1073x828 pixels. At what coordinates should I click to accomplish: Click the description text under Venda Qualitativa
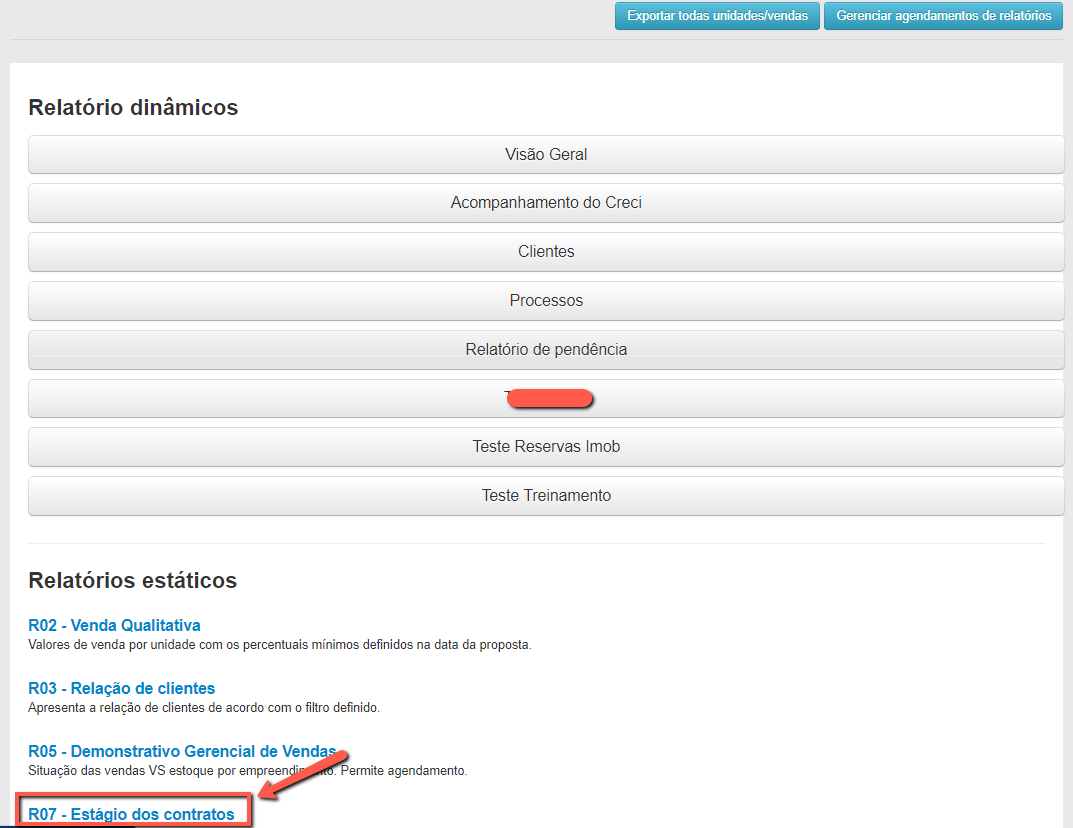pyautogui.click(x=279, y=645)
